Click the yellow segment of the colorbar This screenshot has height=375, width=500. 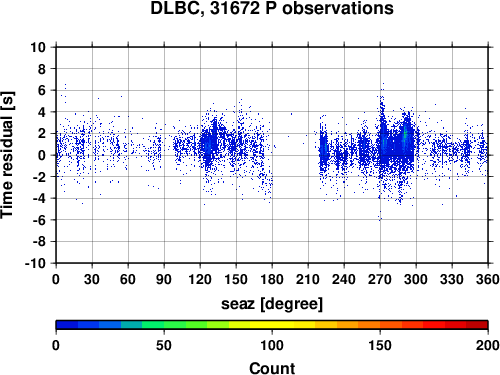pos(272,325)
